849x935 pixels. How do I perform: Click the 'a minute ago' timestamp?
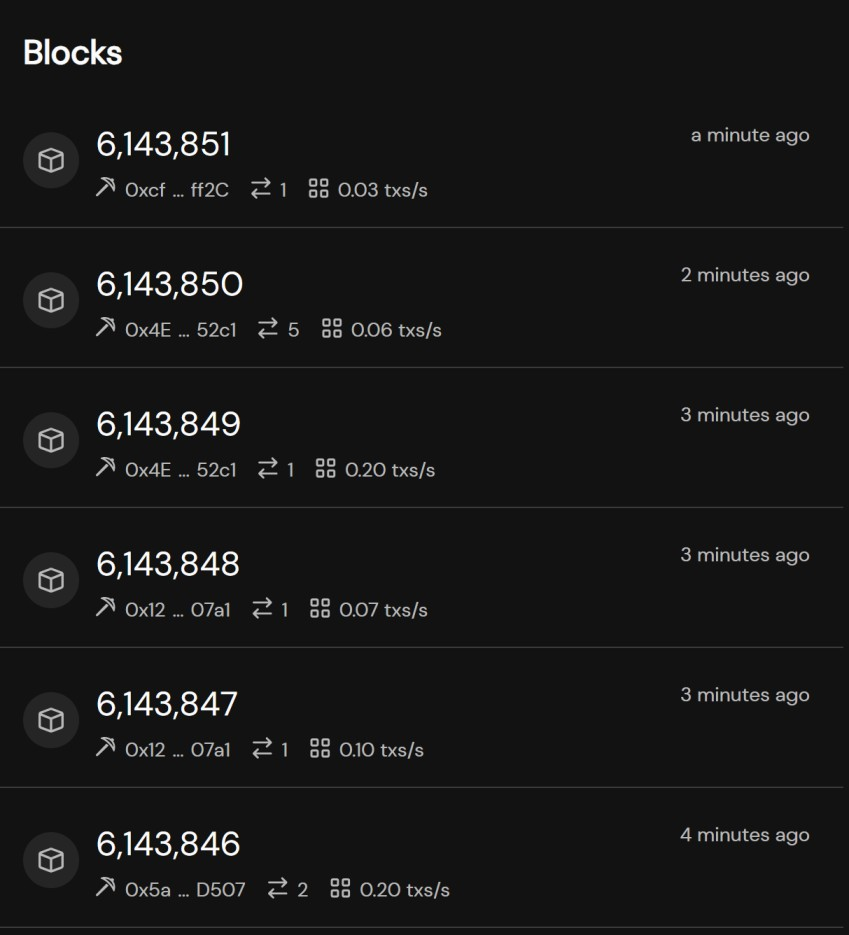[751, 135]
